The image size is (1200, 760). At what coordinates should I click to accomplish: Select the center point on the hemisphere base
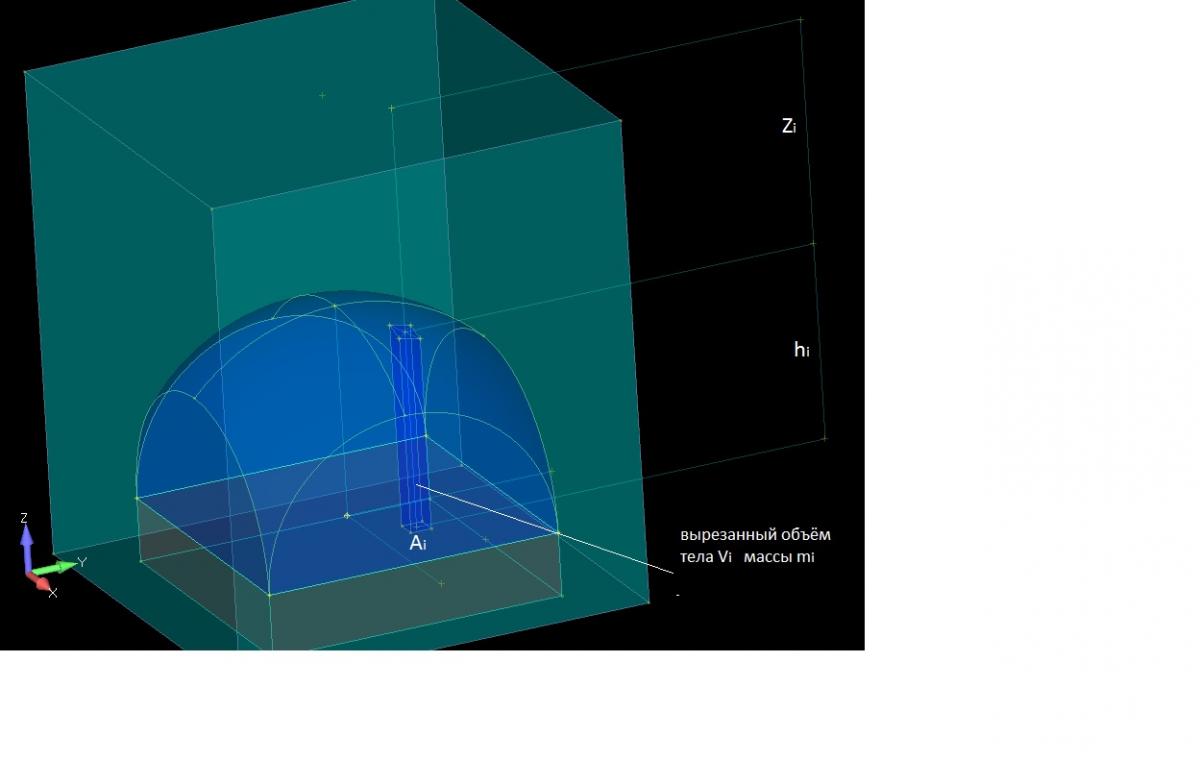[347, 516]
